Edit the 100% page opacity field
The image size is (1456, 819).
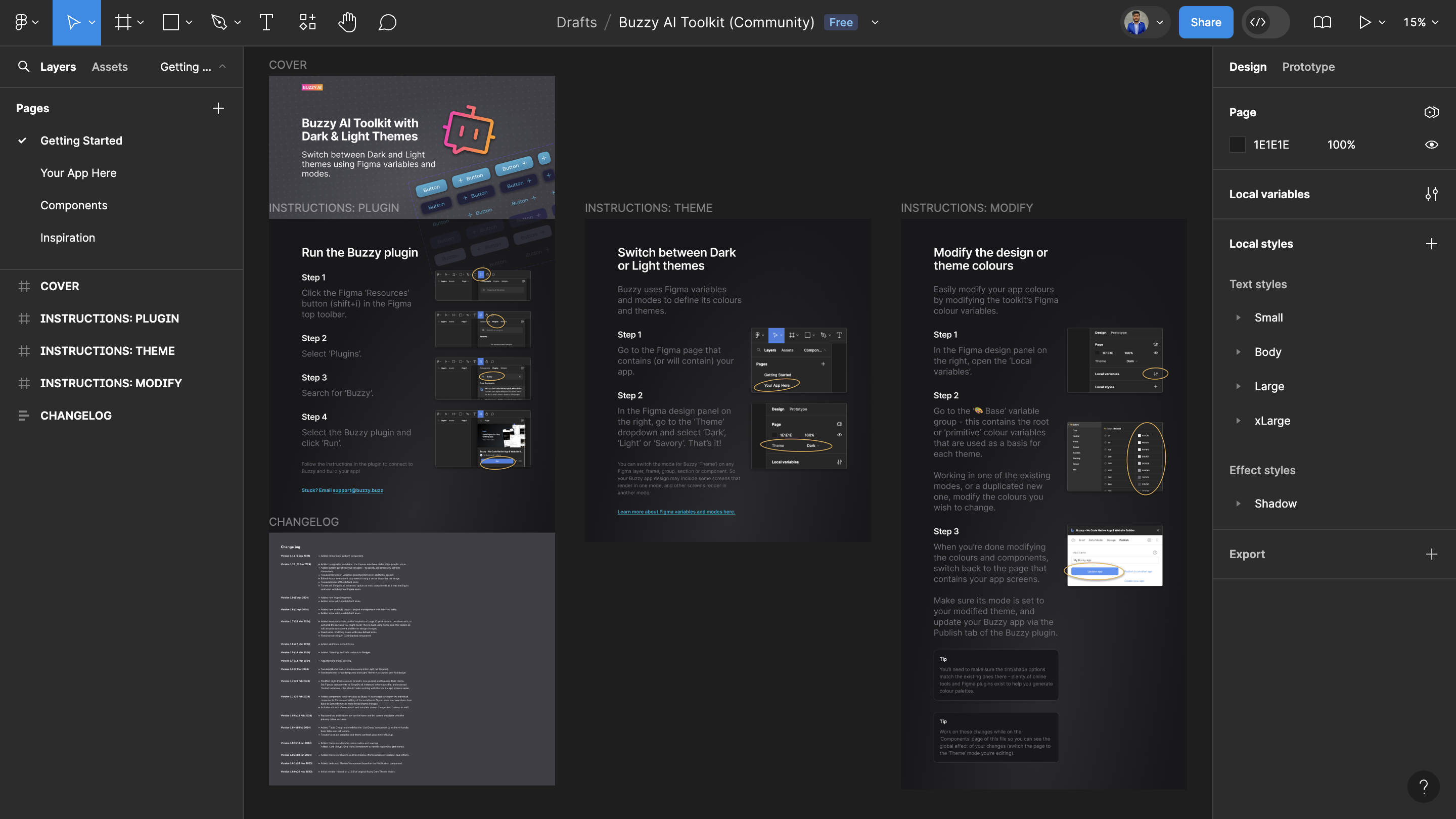pos(1341,145)
